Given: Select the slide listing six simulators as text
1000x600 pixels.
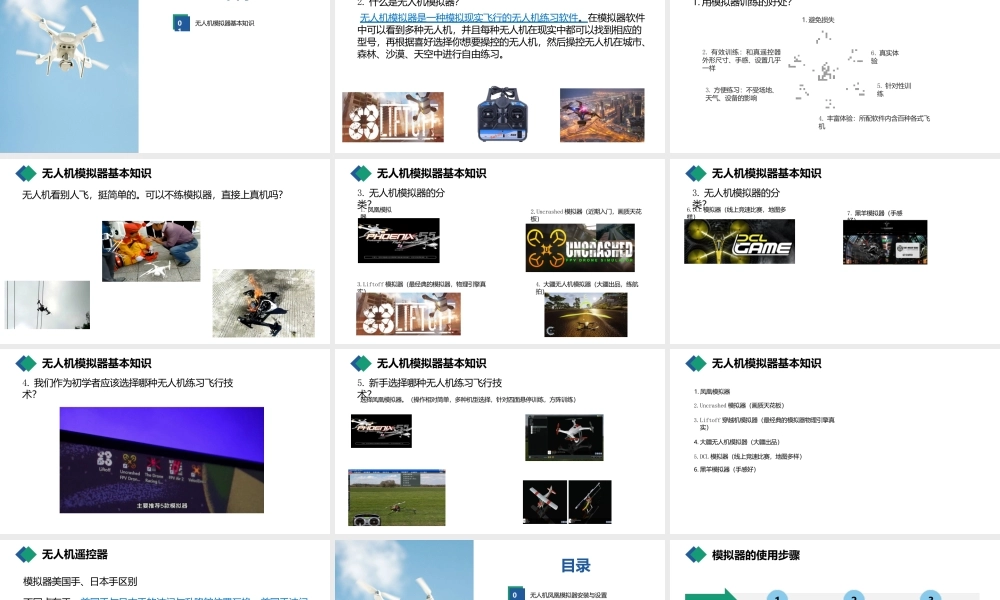Looking at the screenshot, I should coord(835,441).
